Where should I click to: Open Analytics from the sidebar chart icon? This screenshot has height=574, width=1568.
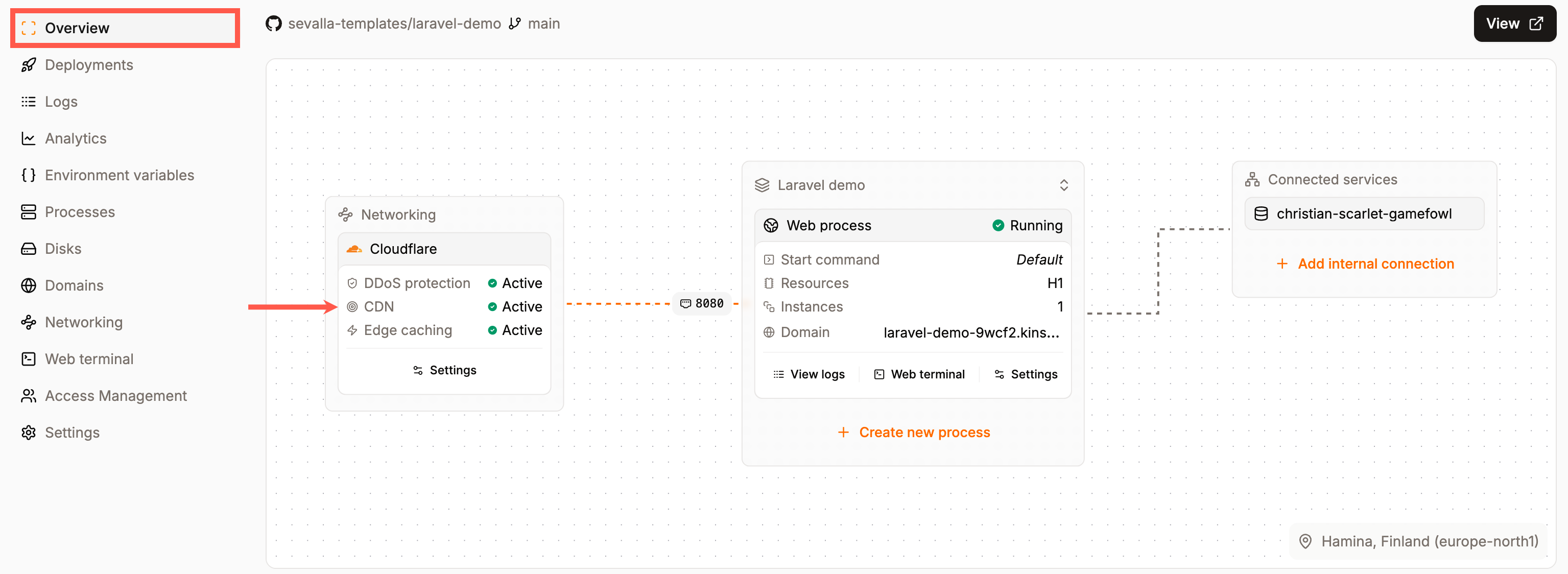tap(28, 138)
